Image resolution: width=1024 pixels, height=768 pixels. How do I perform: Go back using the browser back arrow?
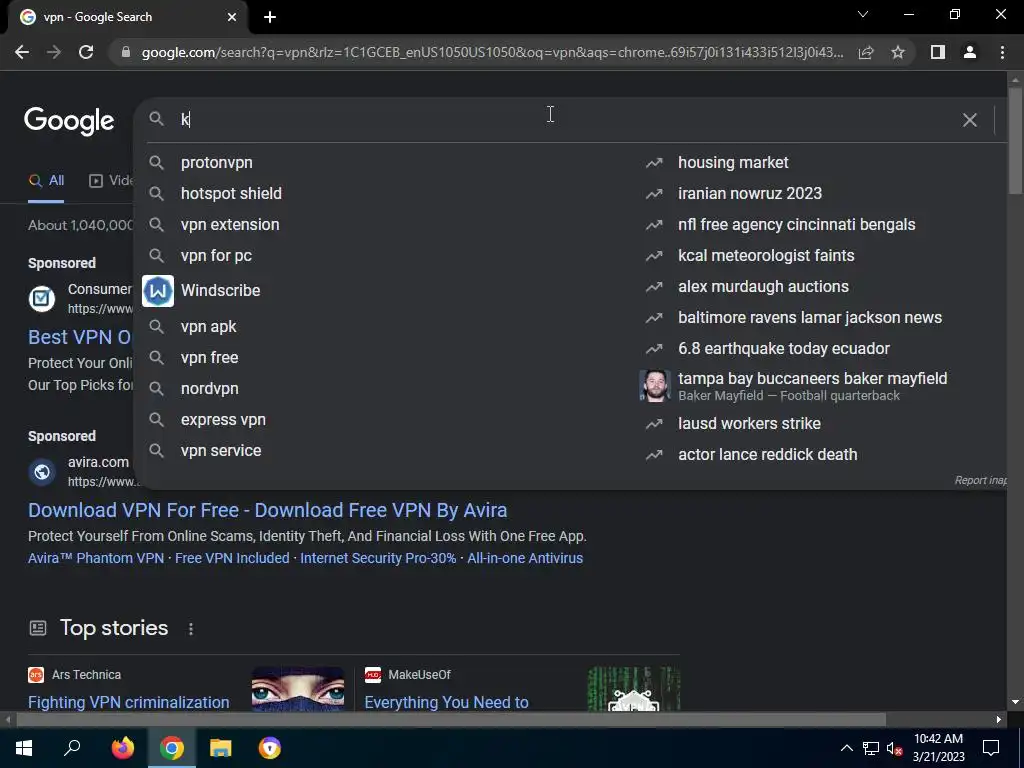[x=22, y=52]
